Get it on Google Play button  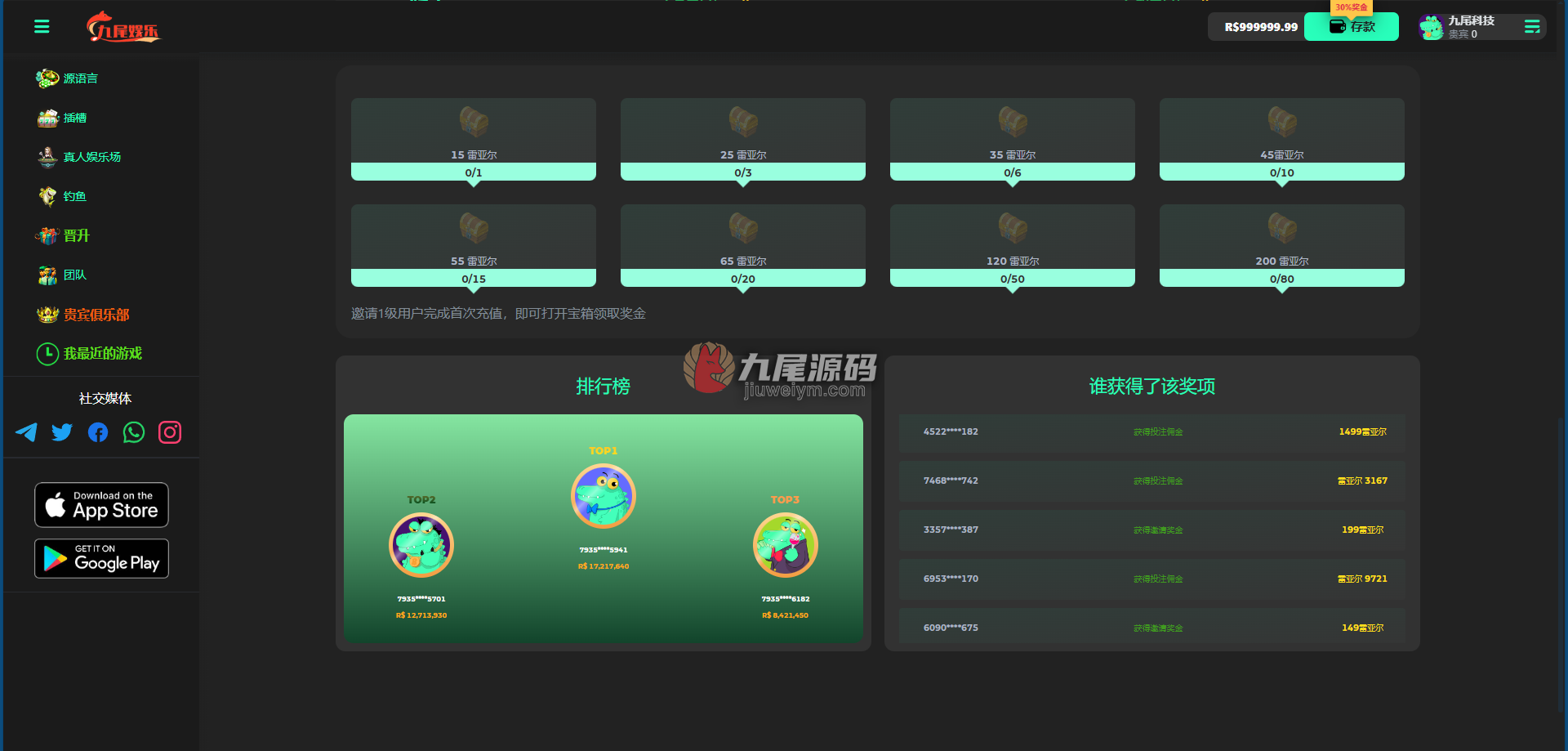pos(101,558)
